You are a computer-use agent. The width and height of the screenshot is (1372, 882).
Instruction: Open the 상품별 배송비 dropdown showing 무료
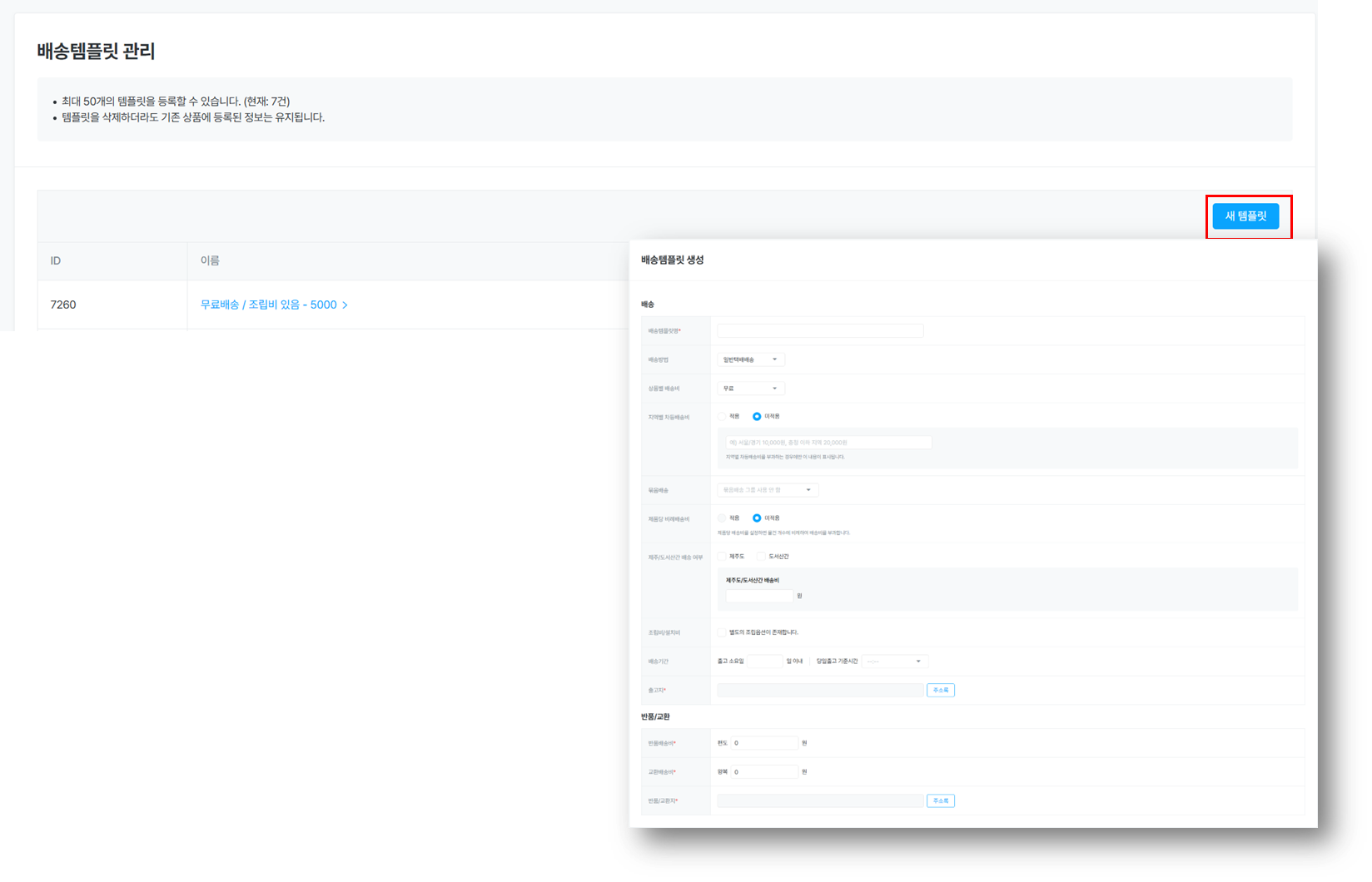click(x=751, y=389)
